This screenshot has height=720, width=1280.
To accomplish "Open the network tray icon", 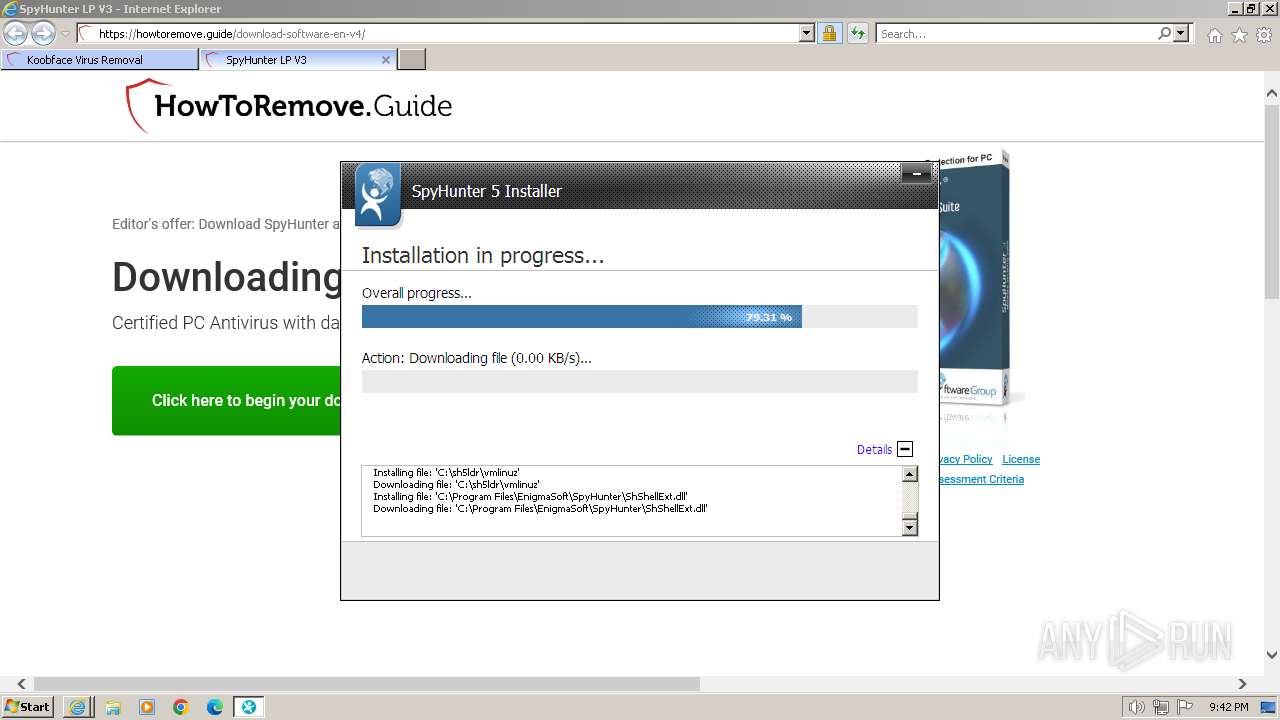I will [1161, 707].
